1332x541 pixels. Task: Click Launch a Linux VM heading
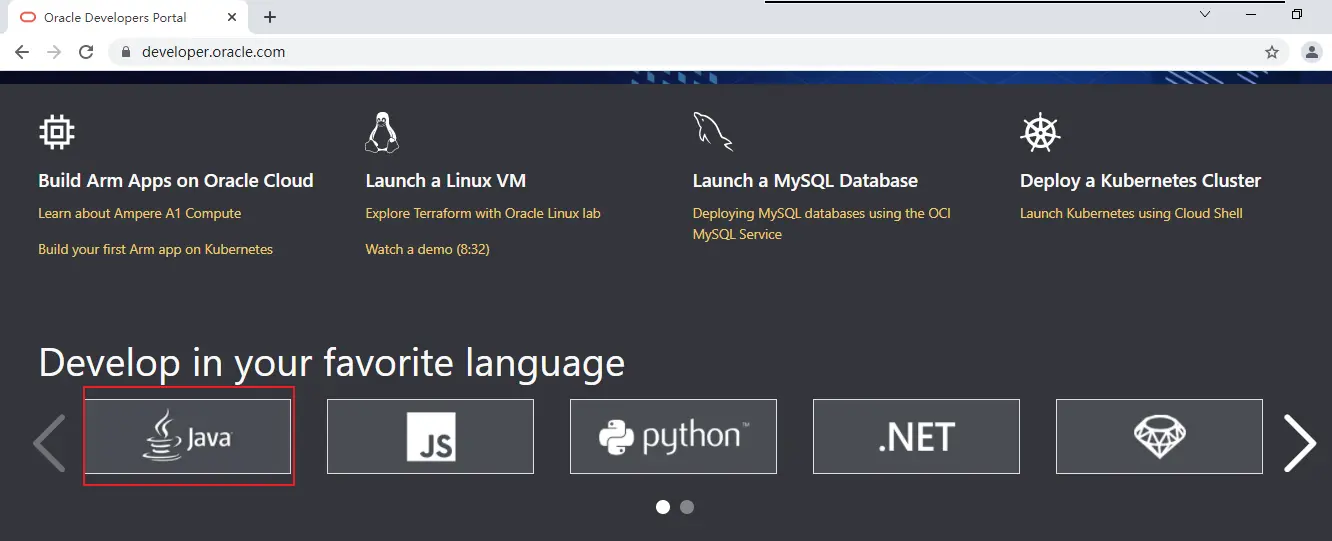pyautogui.click(x=446, y=181)
